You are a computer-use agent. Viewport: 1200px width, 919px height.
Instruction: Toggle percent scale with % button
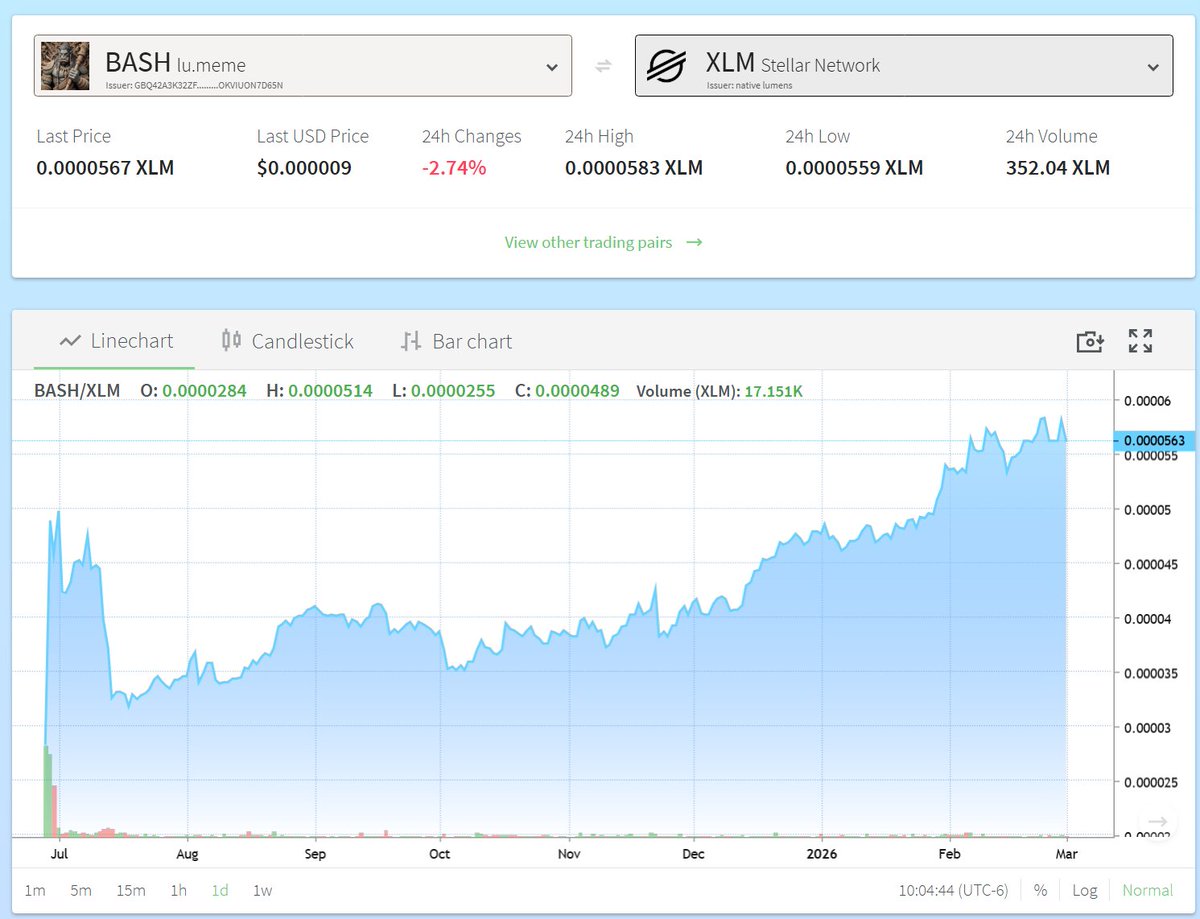(1041, 890)
